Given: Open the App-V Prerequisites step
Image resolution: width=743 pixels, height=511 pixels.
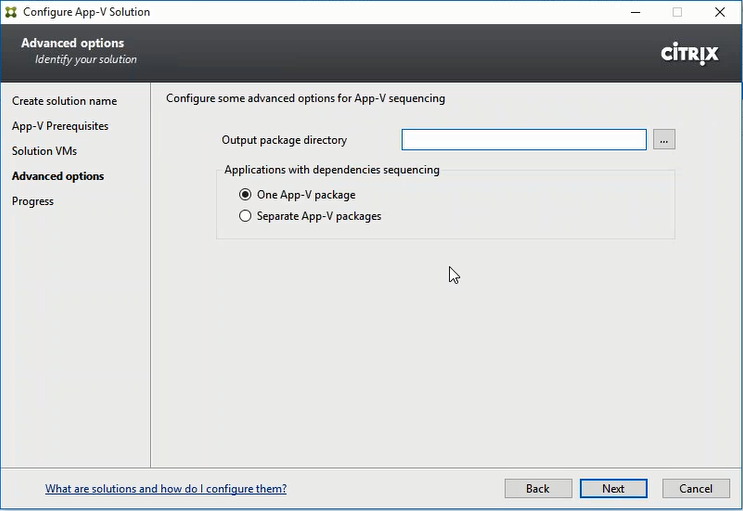Looking at the screenshot, I should point(60,126).
